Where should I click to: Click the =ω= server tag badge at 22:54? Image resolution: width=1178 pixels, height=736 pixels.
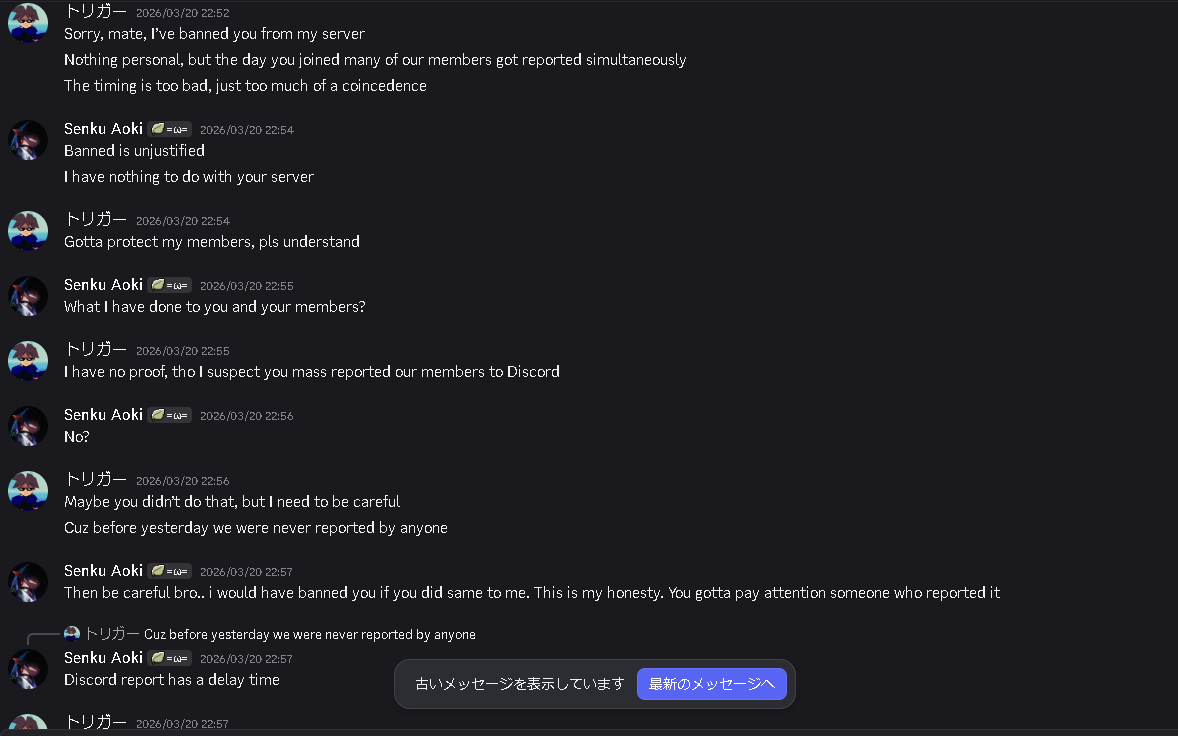pyautogui.click(x=170, y=129)
